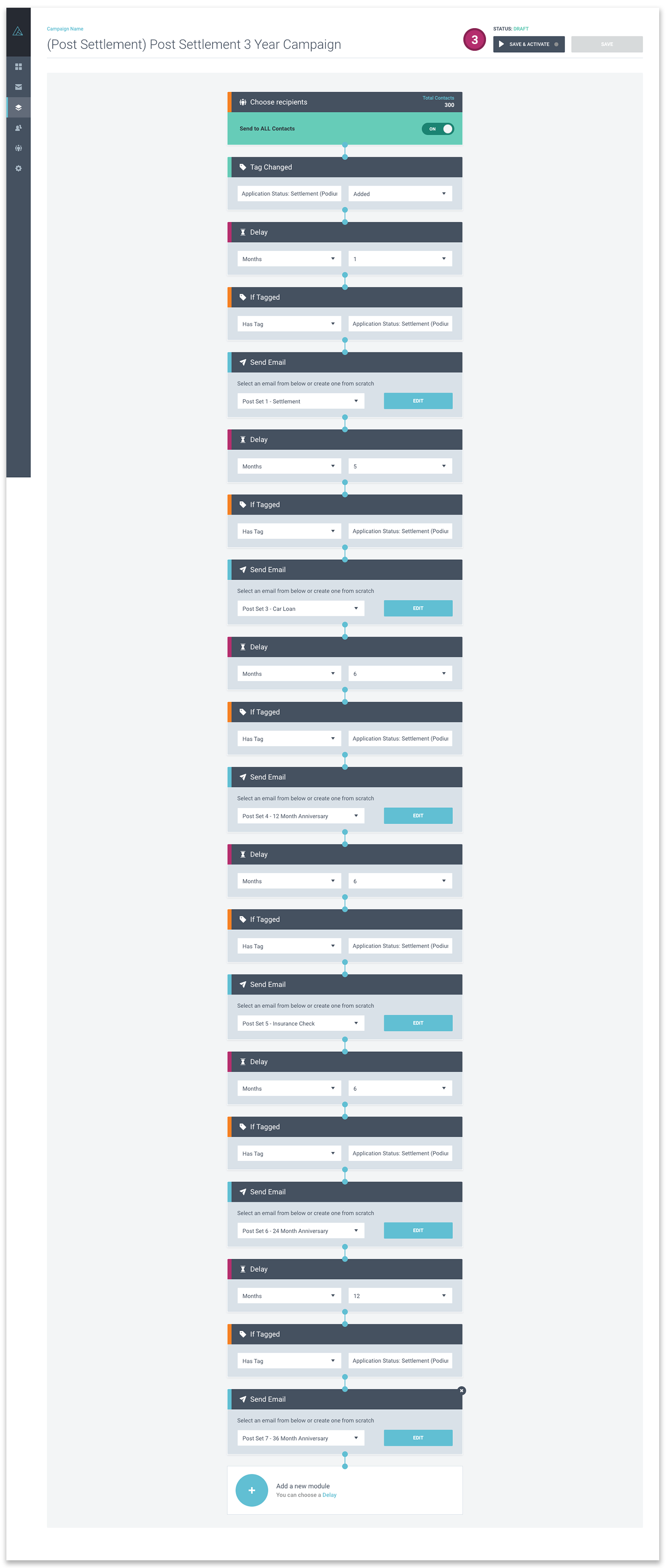Click EDIT next to Post Set 1 - Settlement
666x1568 pixels.
[418, 401]
